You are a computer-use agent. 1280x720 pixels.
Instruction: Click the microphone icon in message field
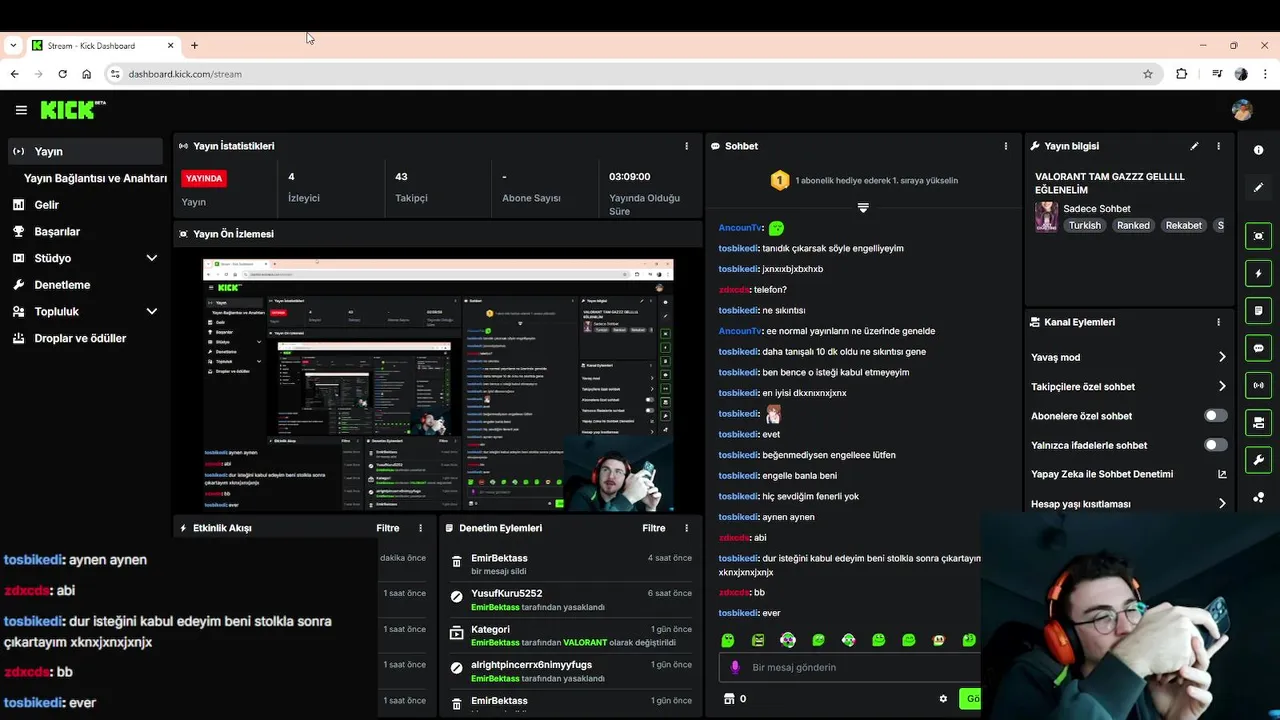[735, 667]
